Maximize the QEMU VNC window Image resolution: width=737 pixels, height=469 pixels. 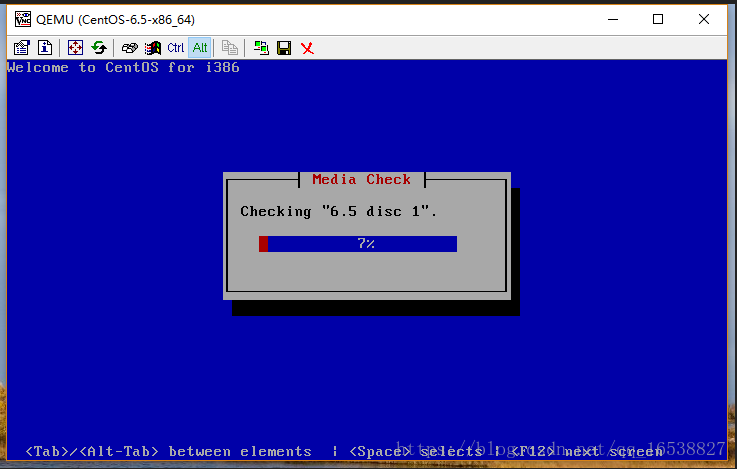click(x=658, y=19)
